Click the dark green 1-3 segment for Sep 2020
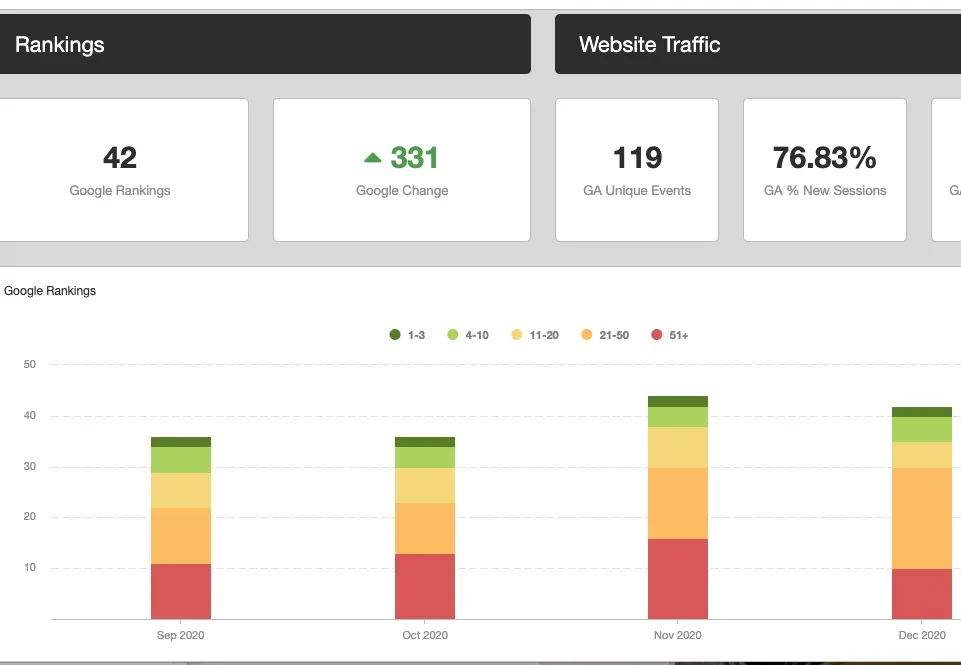The width and height of the screenshot is (961, 665). pos(181,442)
